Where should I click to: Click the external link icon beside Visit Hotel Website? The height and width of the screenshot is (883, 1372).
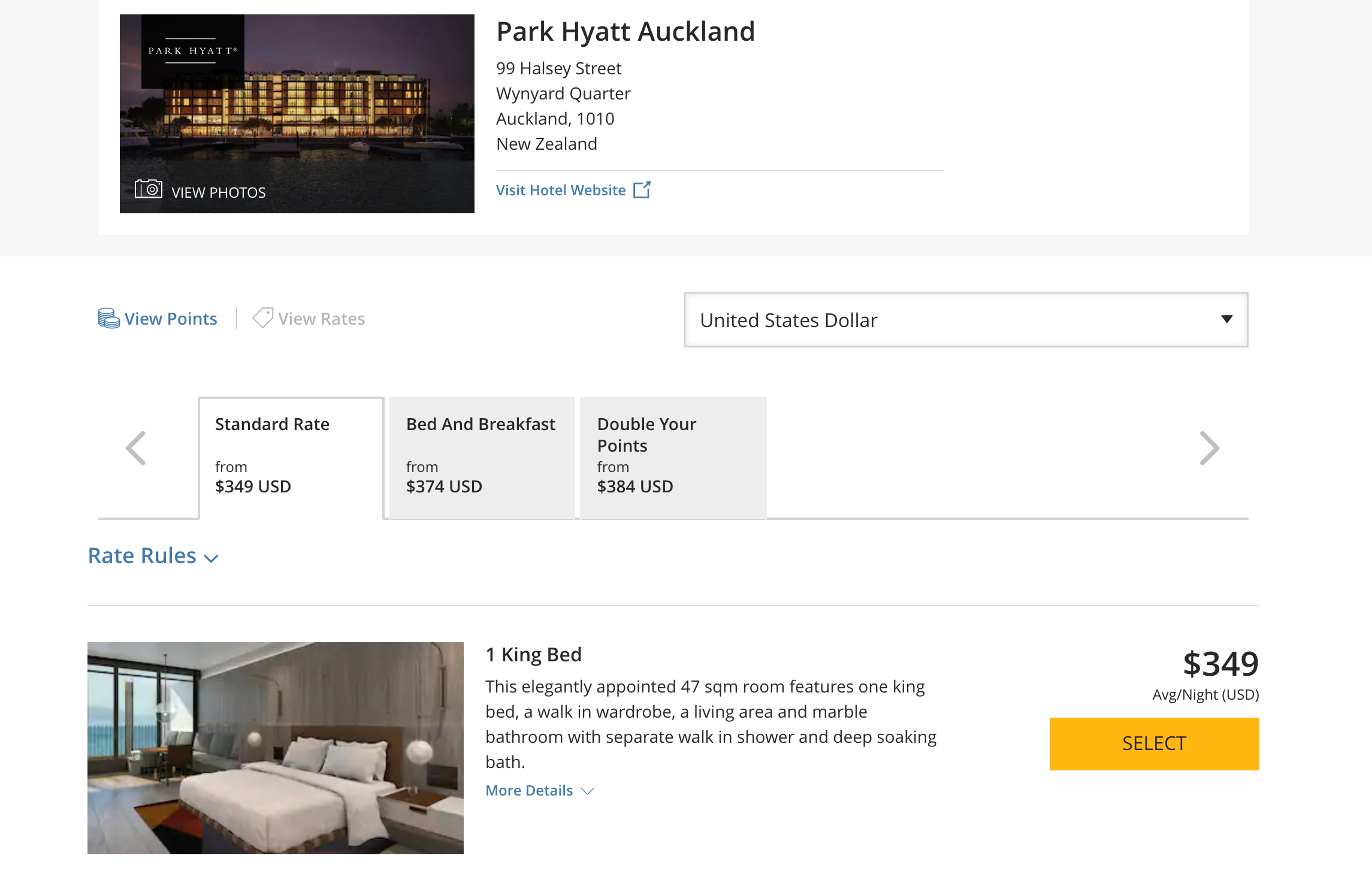(x=642, y=190)
